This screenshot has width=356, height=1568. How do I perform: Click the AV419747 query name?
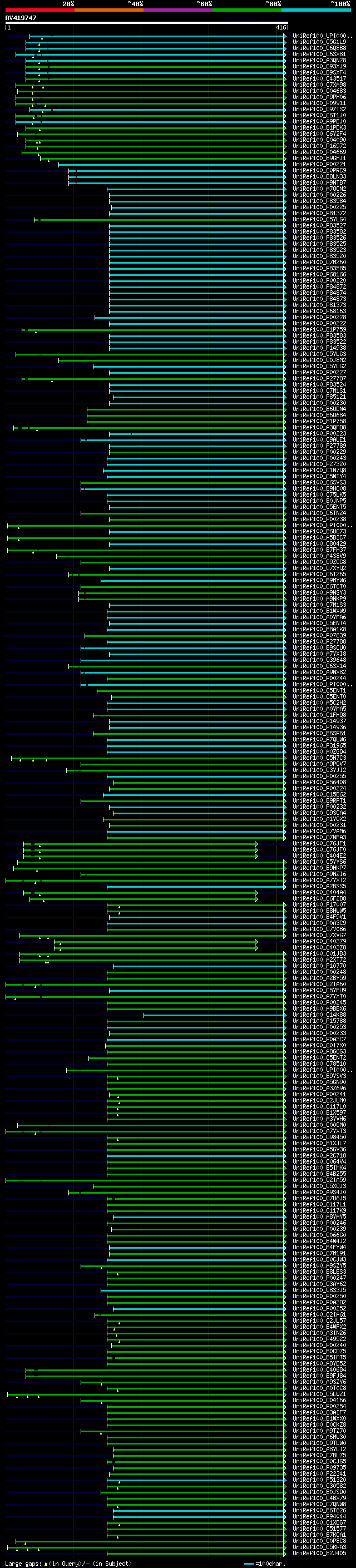(21, 18)
